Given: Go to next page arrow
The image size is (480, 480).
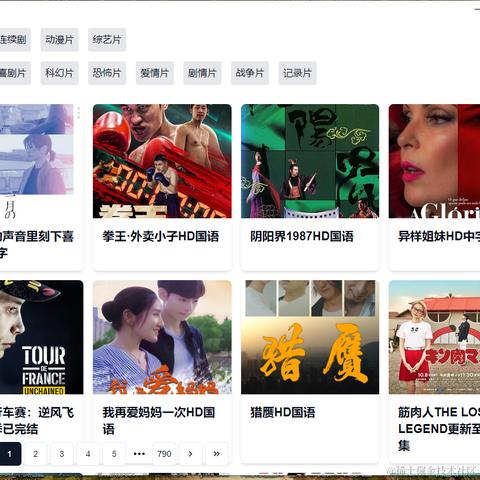Looking at the screenshot, I should [x=190, y=454].
